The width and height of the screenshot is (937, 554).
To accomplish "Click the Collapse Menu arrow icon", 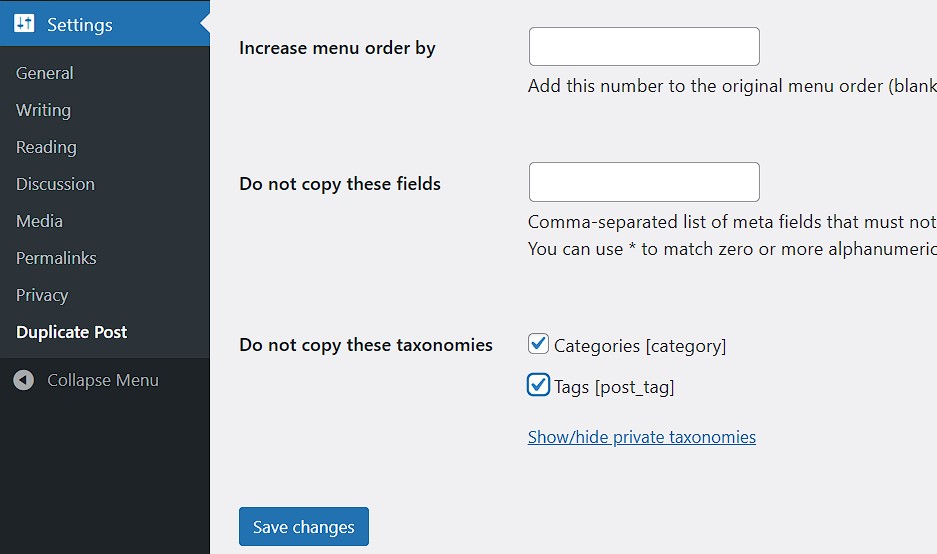I will pyautogui.click(x=26, y=380).
